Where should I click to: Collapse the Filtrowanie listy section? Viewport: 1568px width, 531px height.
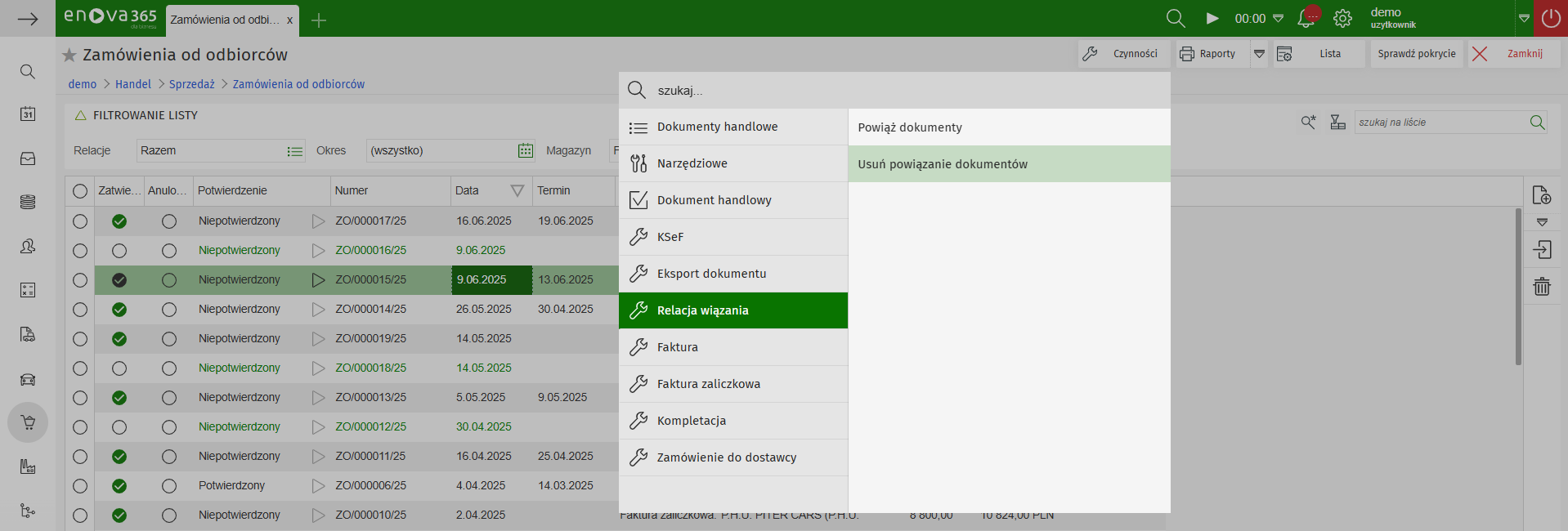click(x=81, y=116)
